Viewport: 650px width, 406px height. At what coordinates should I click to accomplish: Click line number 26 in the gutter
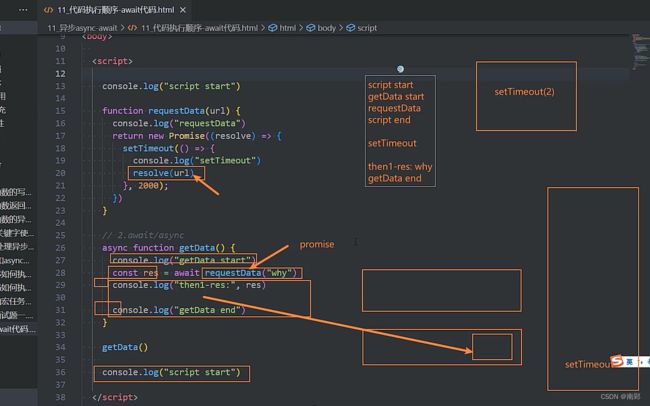[x=61, y=248]
